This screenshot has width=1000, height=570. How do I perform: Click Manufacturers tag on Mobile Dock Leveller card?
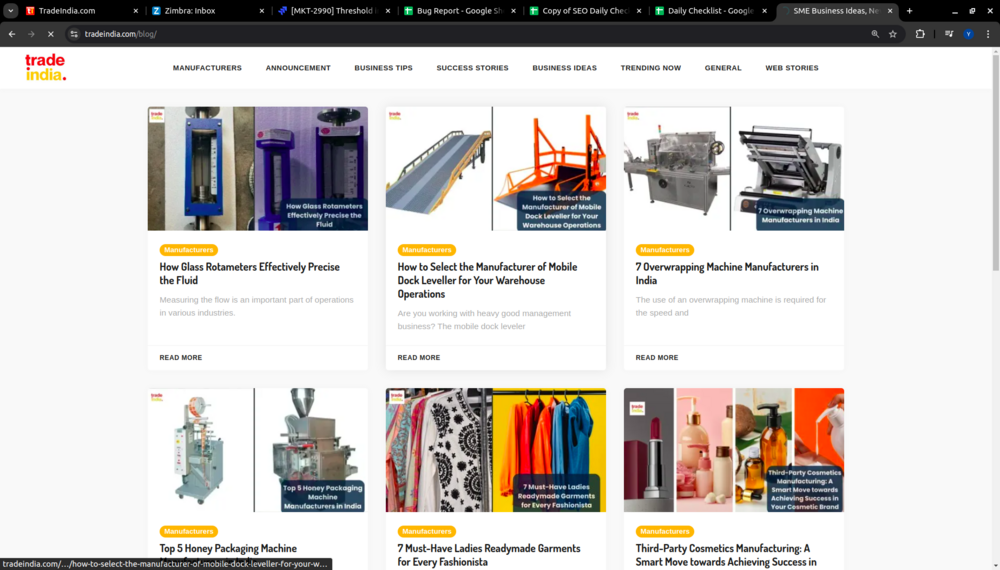(427, 250)
